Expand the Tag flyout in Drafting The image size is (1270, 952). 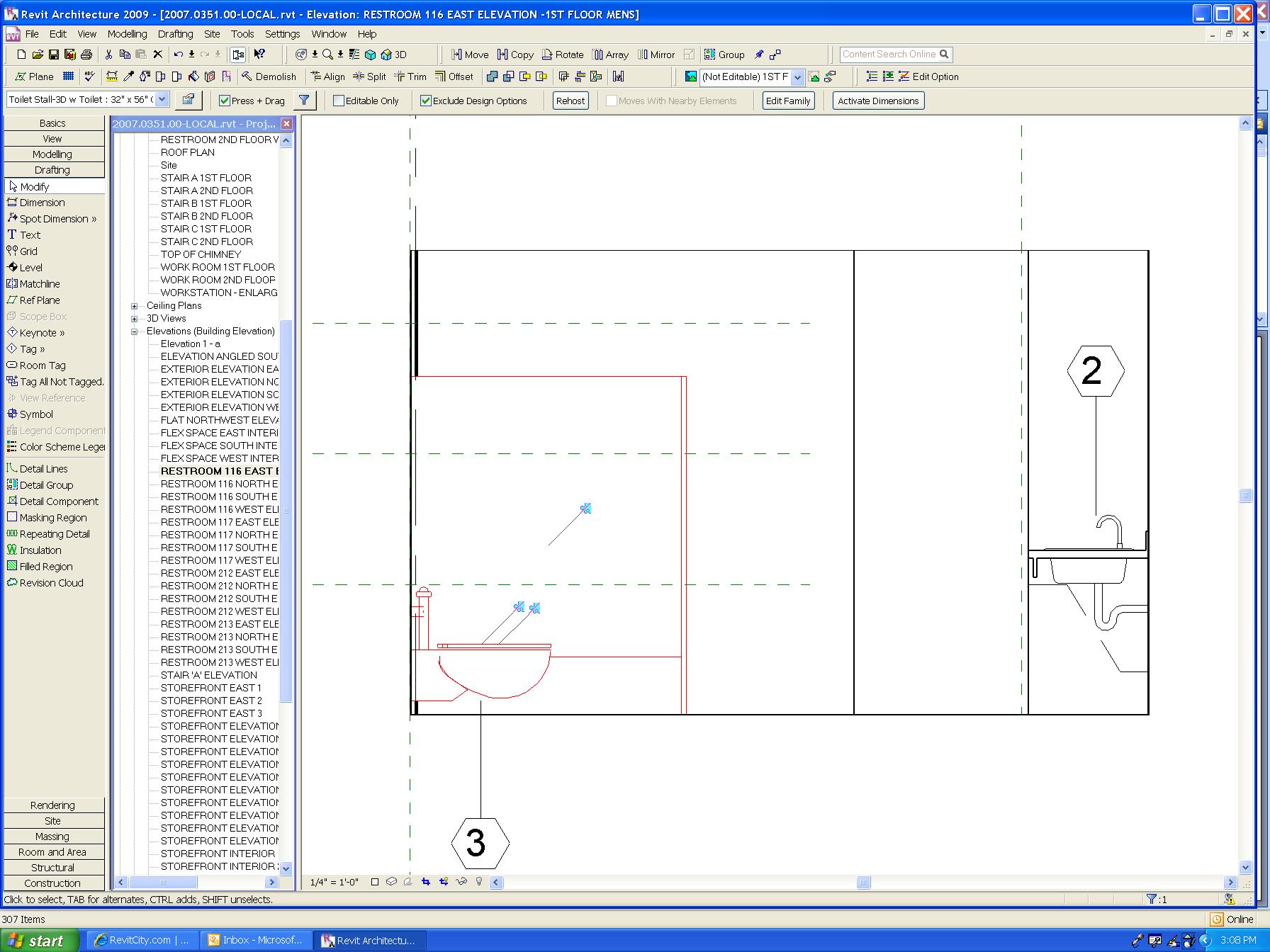pos(42,349)
